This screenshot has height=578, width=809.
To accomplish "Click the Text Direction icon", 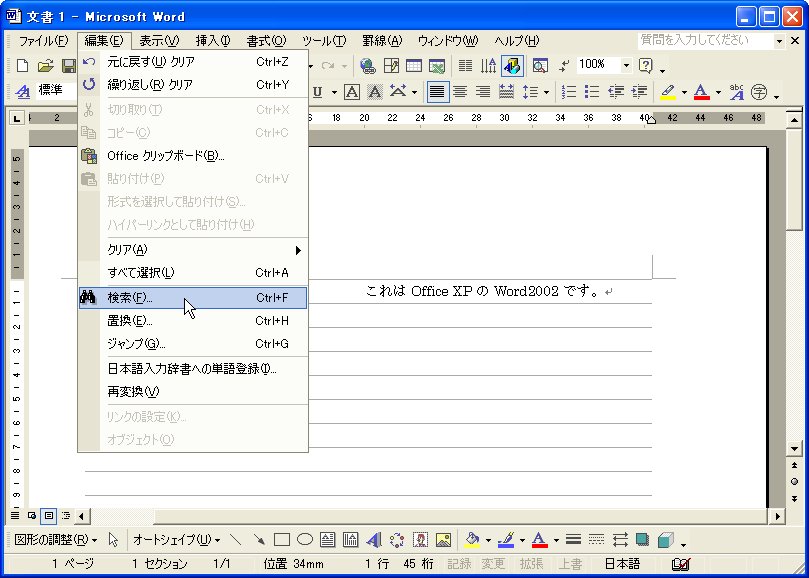I will click(489, 66).
